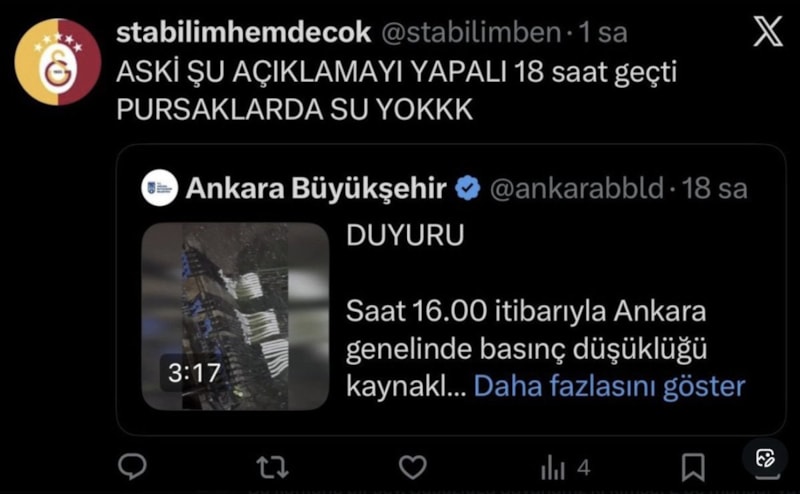Screen dimensions: 800x494
Task: Click the 18 sa timestamp
Action: (714, 188)
